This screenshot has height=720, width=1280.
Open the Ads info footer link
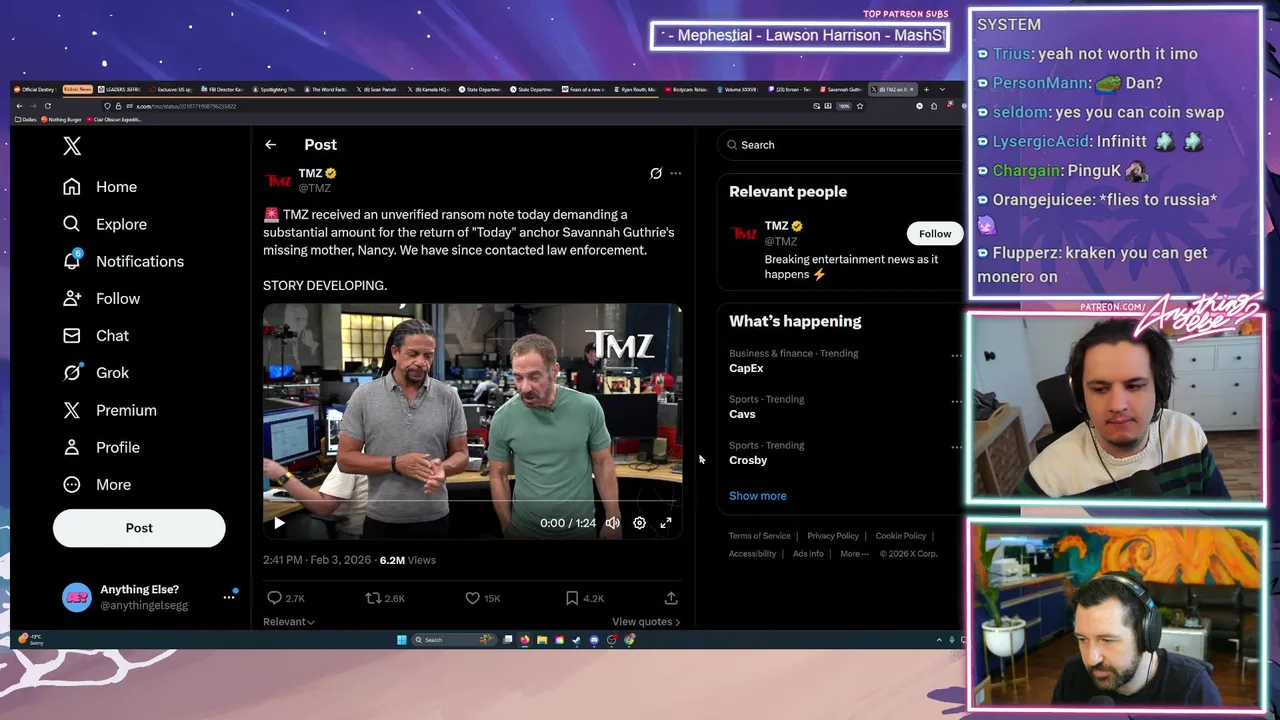click(x=808, y=554)
